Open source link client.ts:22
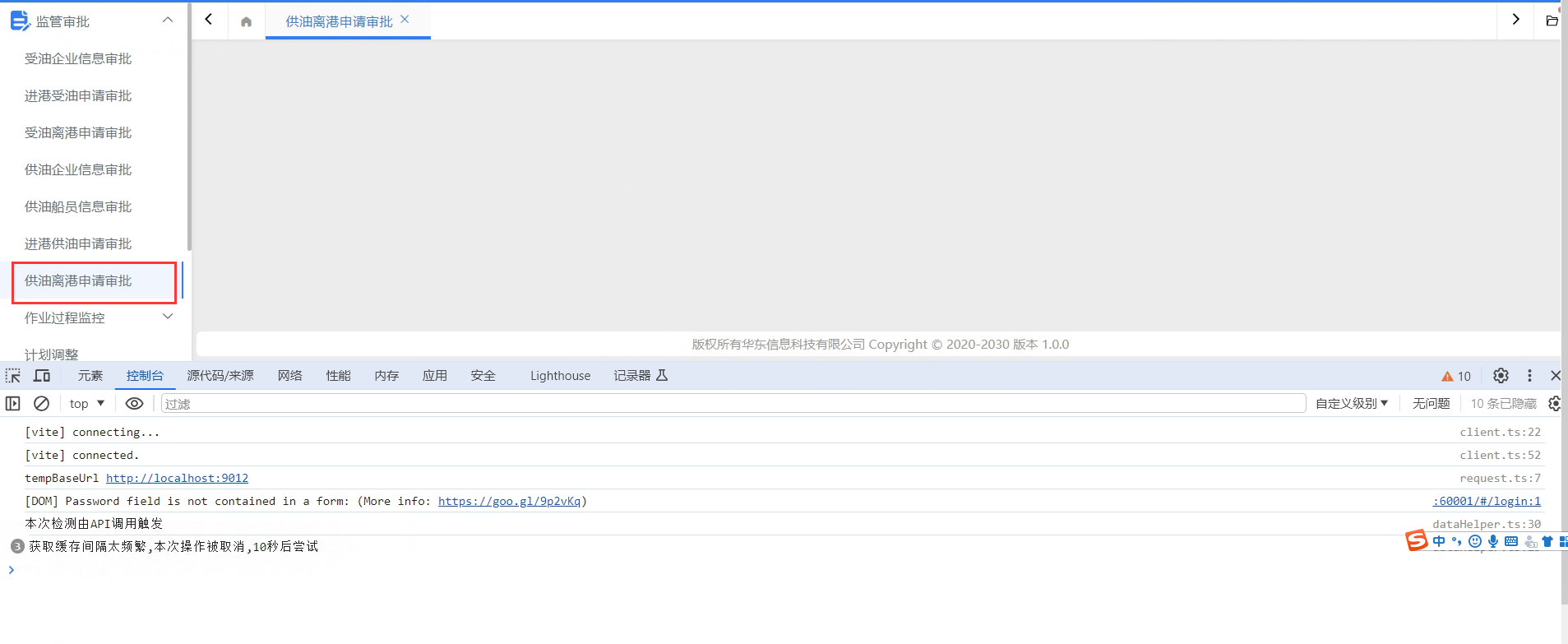 [1501, 432]
